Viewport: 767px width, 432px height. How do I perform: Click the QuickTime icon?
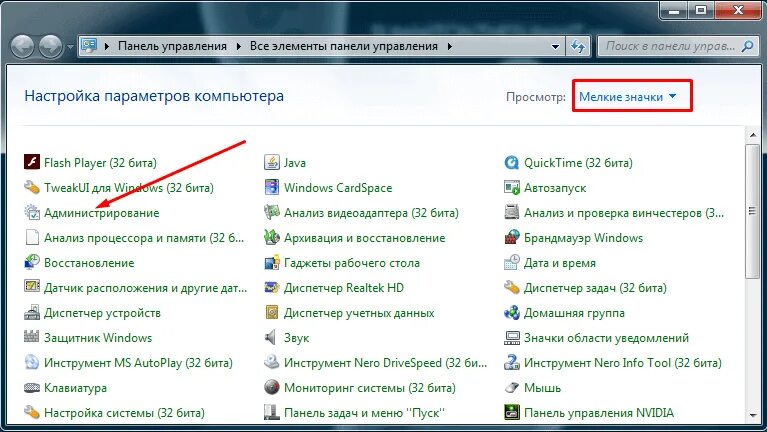[512, 162]
